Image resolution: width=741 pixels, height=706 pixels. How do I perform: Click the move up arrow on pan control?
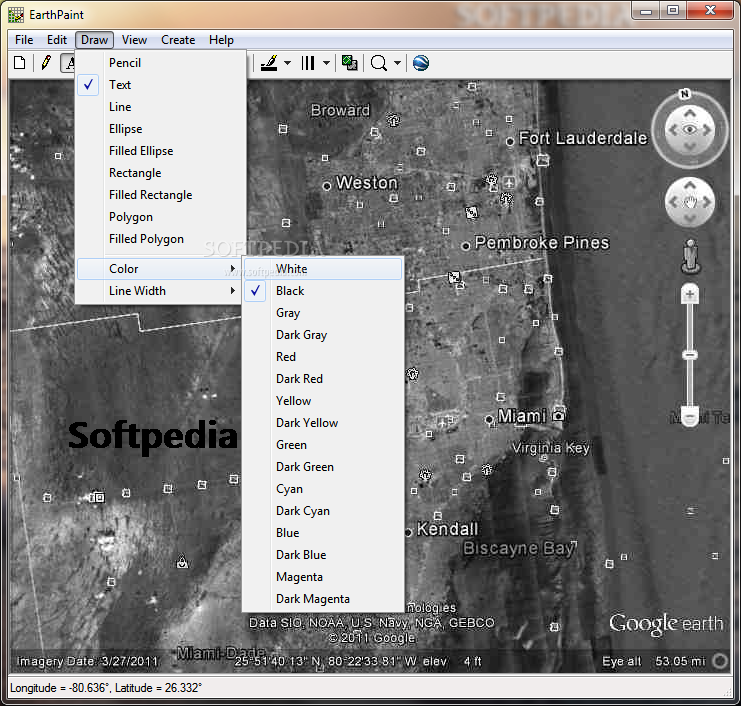click(690, 186)
